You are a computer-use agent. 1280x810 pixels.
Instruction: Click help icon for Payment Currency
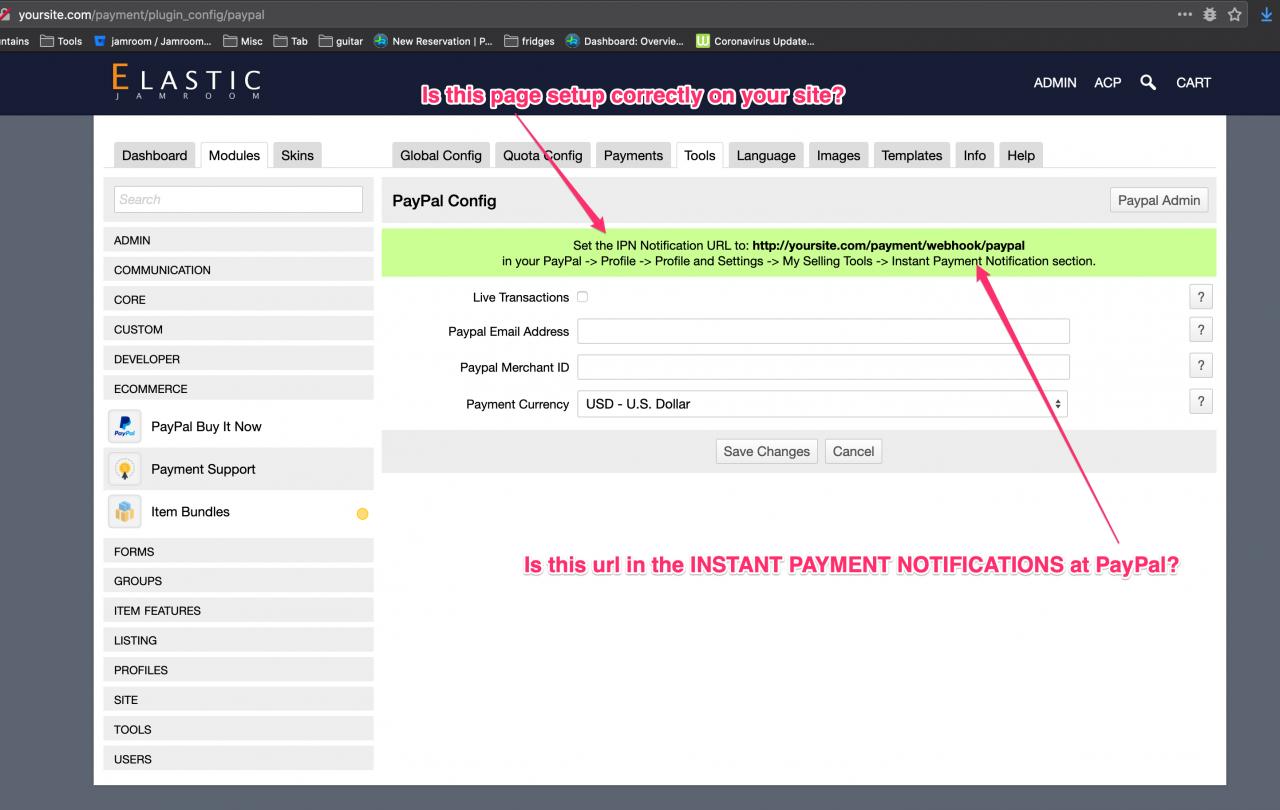coord(1200,402)
